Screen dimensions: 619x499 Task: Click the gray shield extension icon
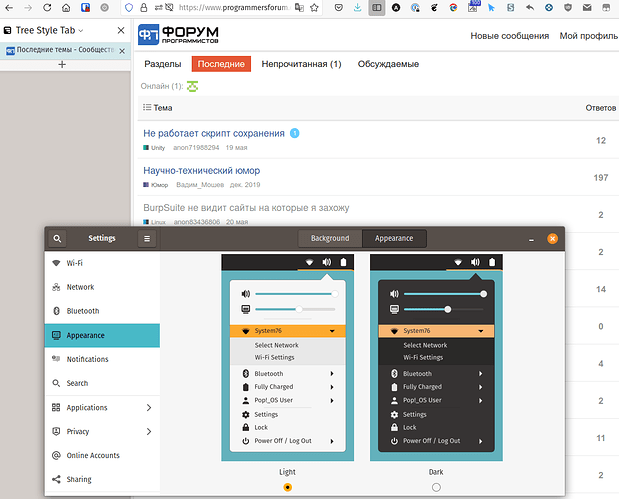click(x=568, y=8)
